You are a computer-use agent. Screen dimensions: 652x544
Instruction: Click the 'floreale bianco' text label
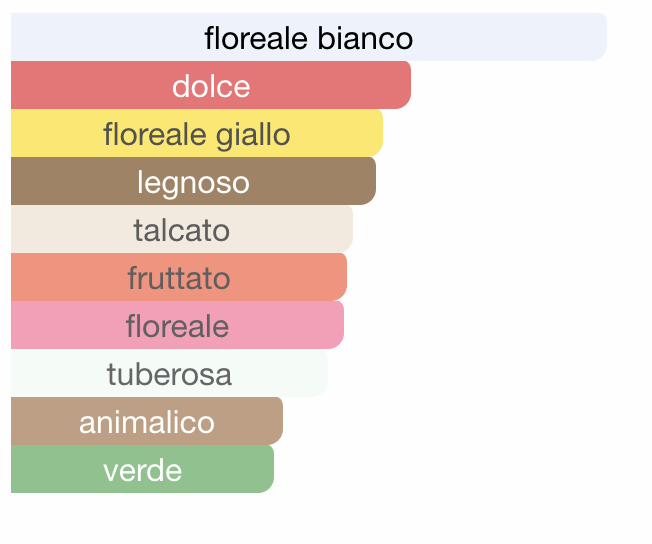tap(309, 38)
